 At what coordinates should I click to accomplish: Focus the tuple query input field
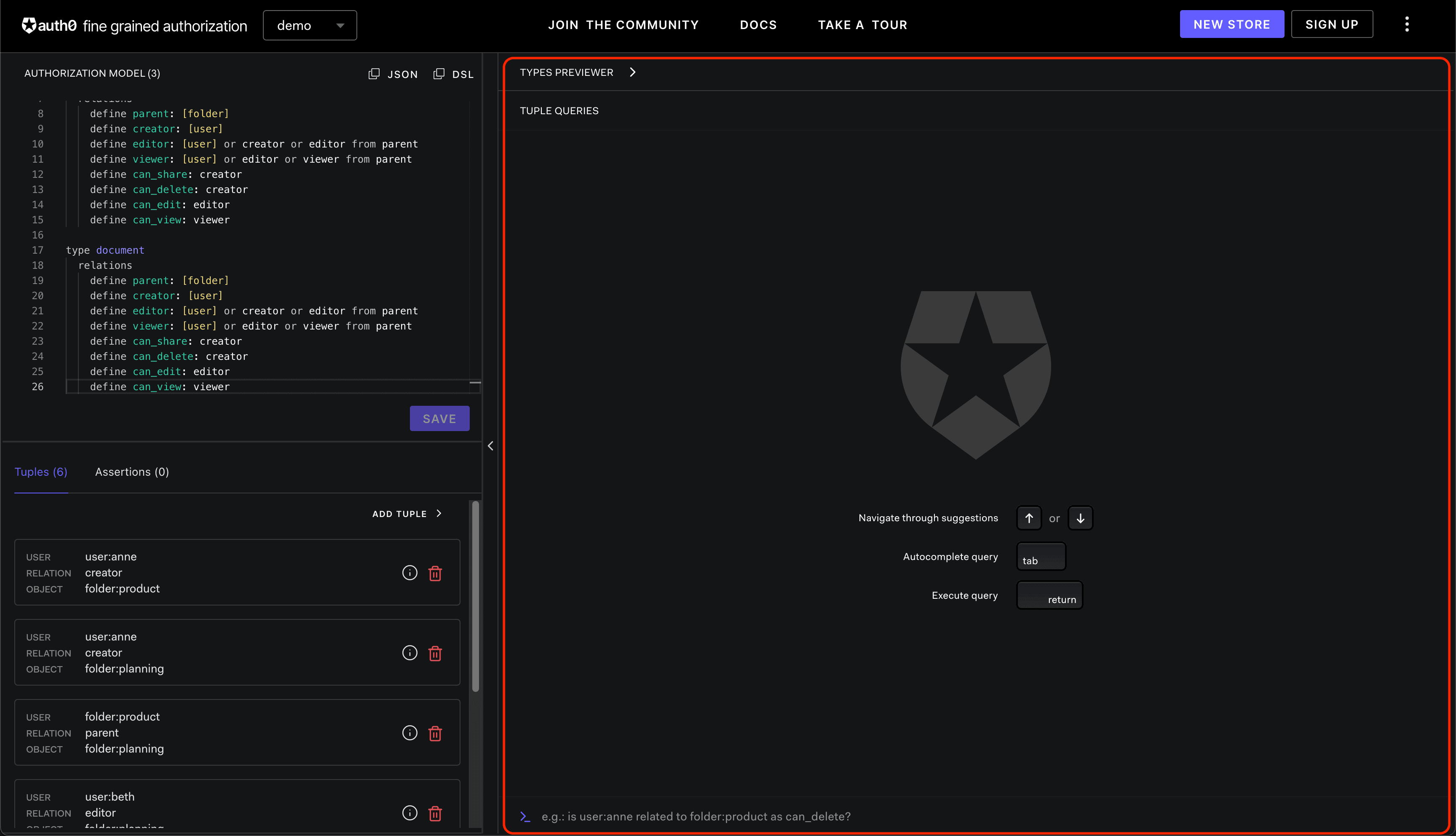pyautogui.click(x=976, y=817)
